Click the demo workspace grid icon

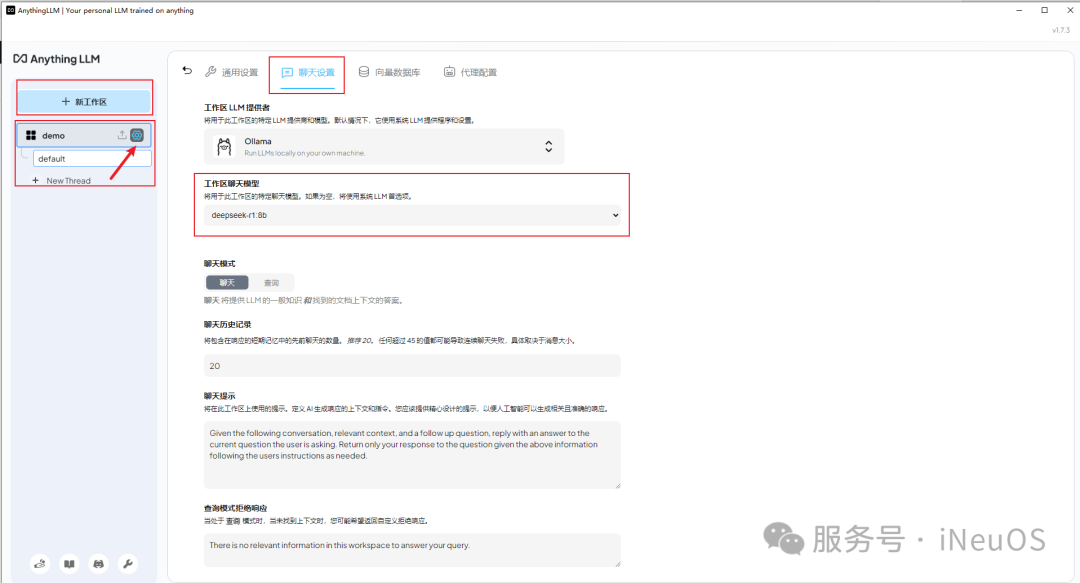[31, 136]
